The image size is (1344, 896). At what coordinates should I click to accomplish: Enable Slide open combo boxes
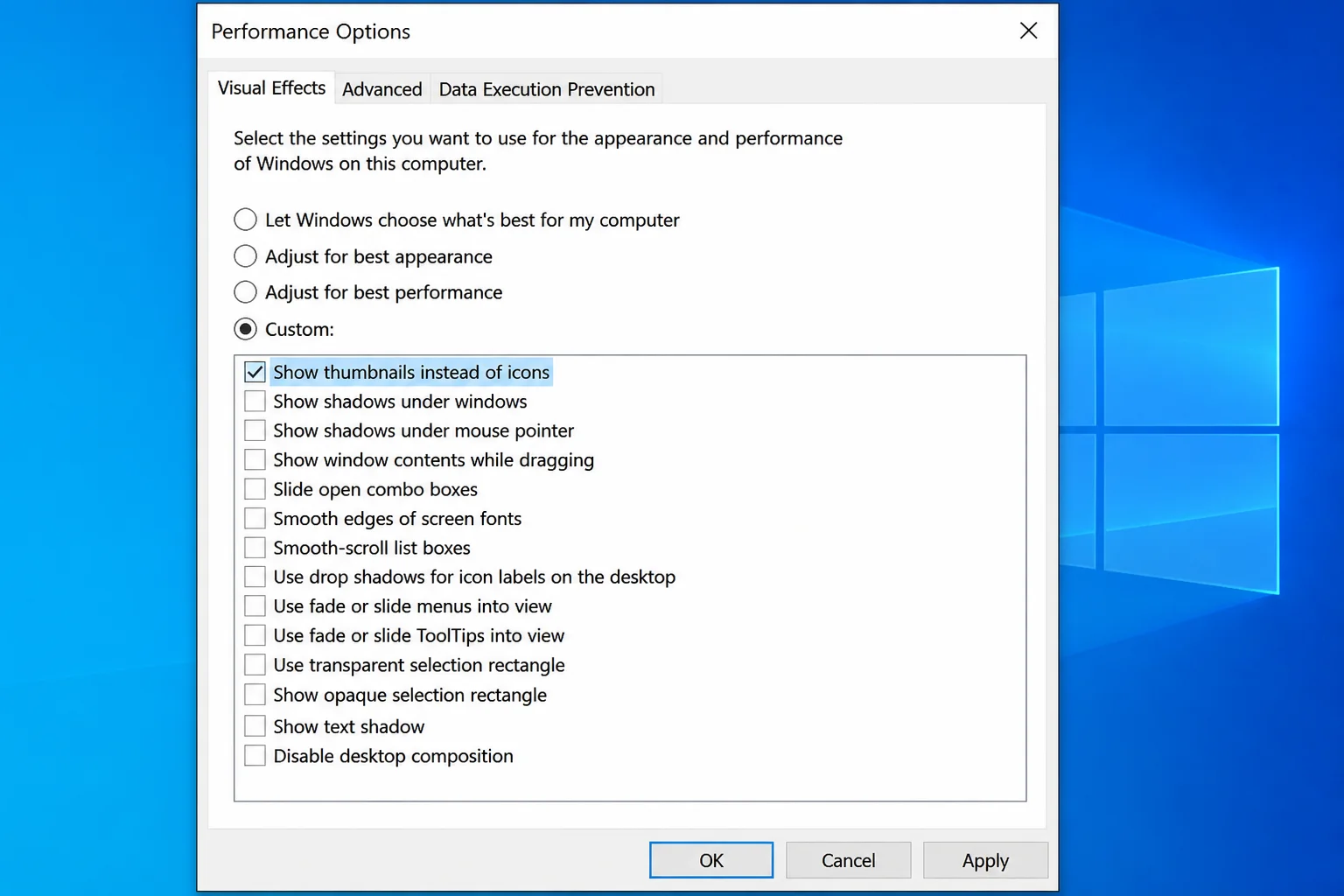255,489
